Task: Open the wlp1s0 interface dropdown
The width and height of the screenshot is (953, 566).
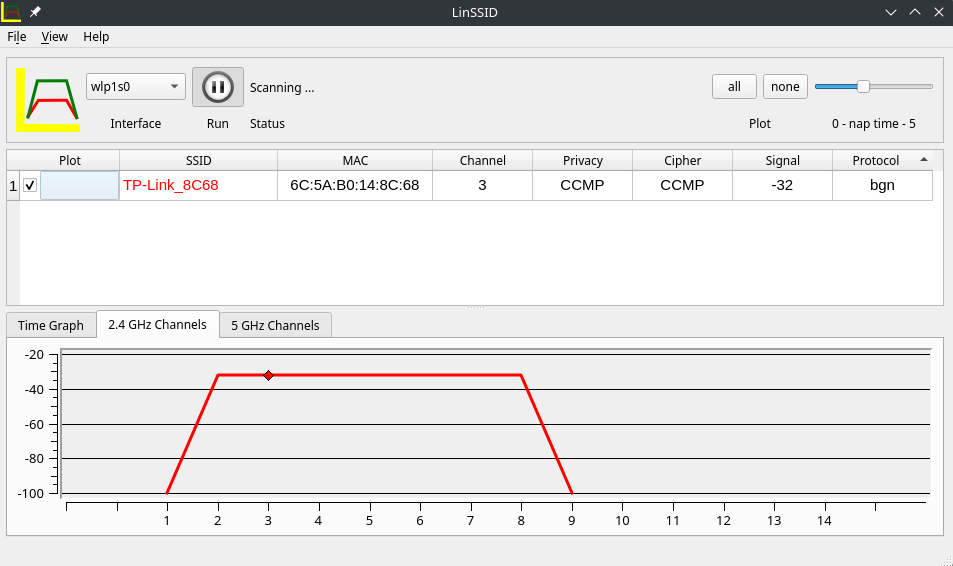Action: click(136, 87)
